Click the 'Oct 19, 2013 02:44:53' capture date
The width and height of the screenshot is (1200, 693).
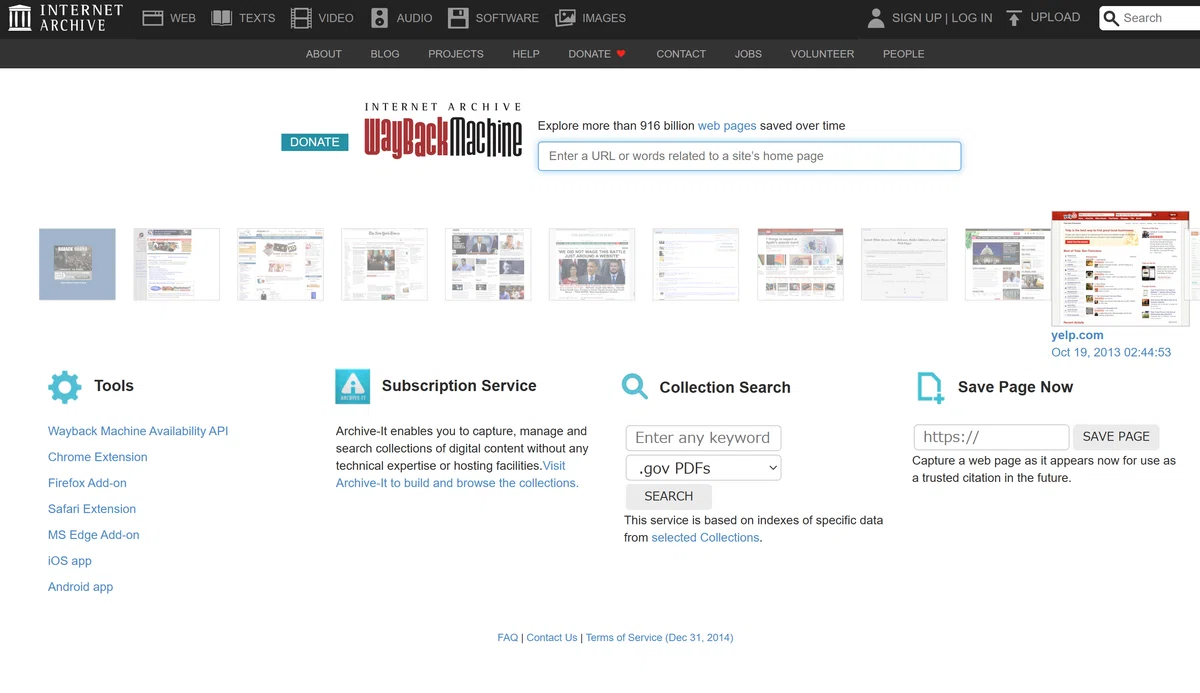click(1111, 353)
